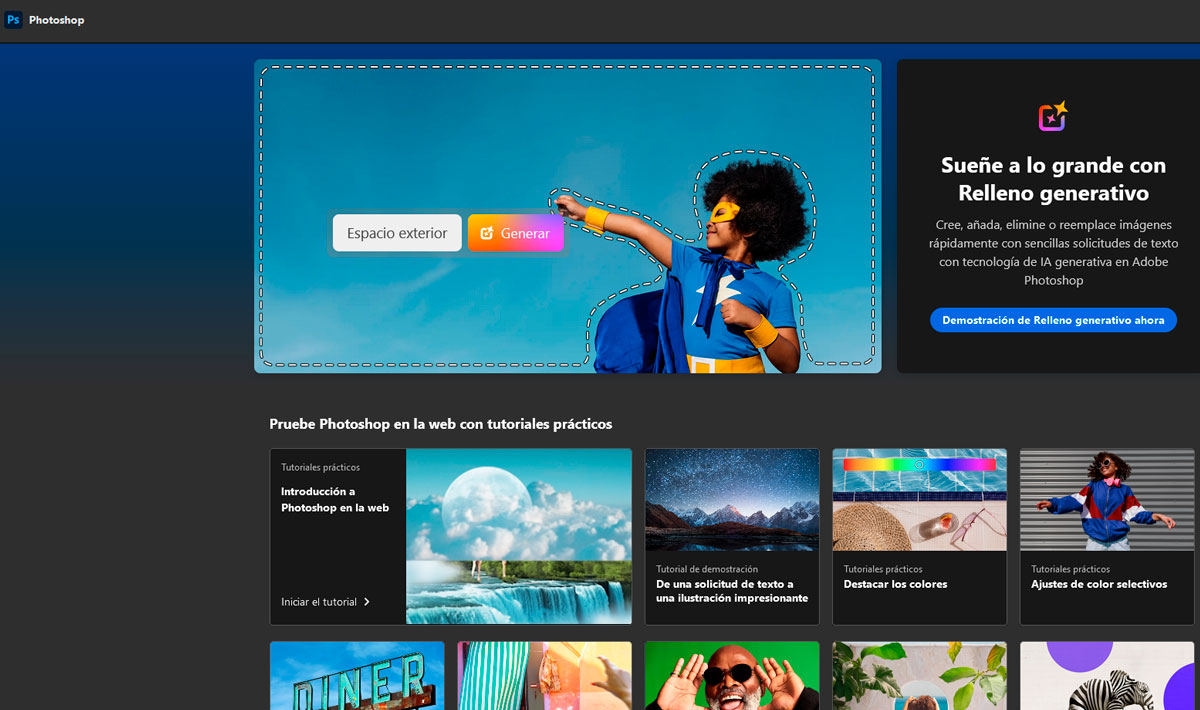Open the plant leaves tutorial thumbnail
Screen dimensions: 1200x710
point(919,676)
